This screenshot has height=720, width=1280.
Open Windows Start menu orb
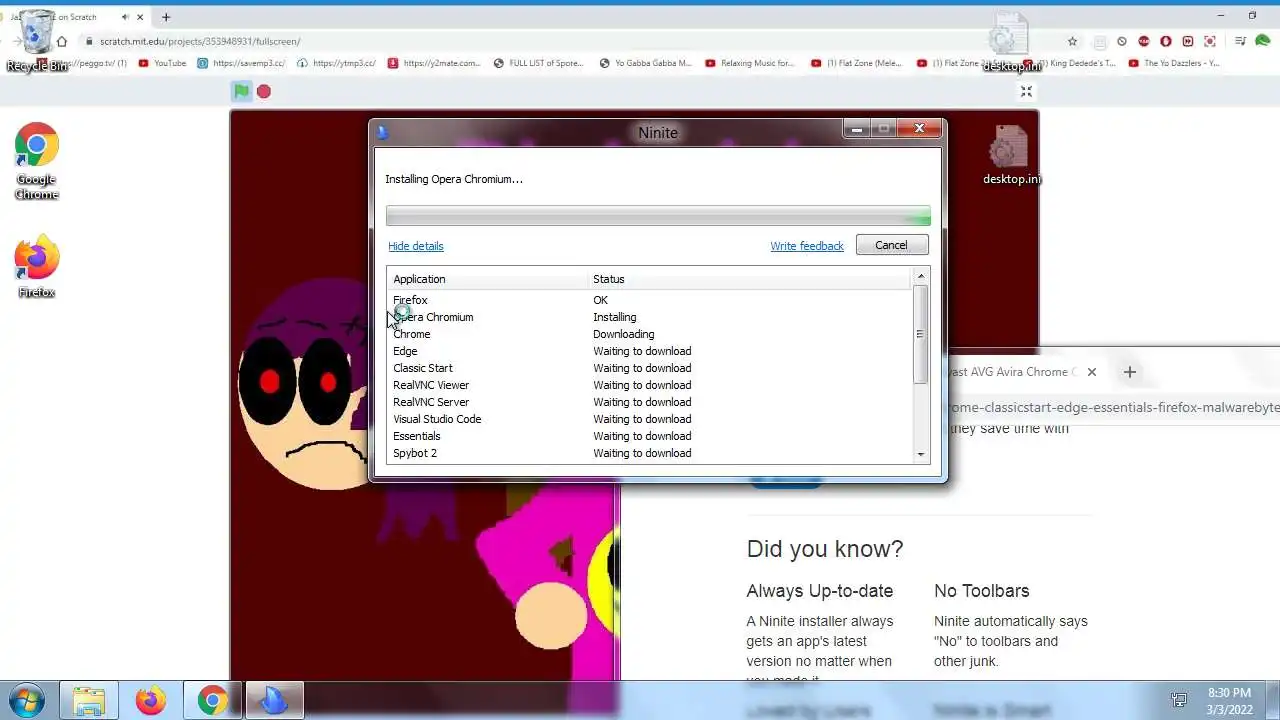(27, 700)
